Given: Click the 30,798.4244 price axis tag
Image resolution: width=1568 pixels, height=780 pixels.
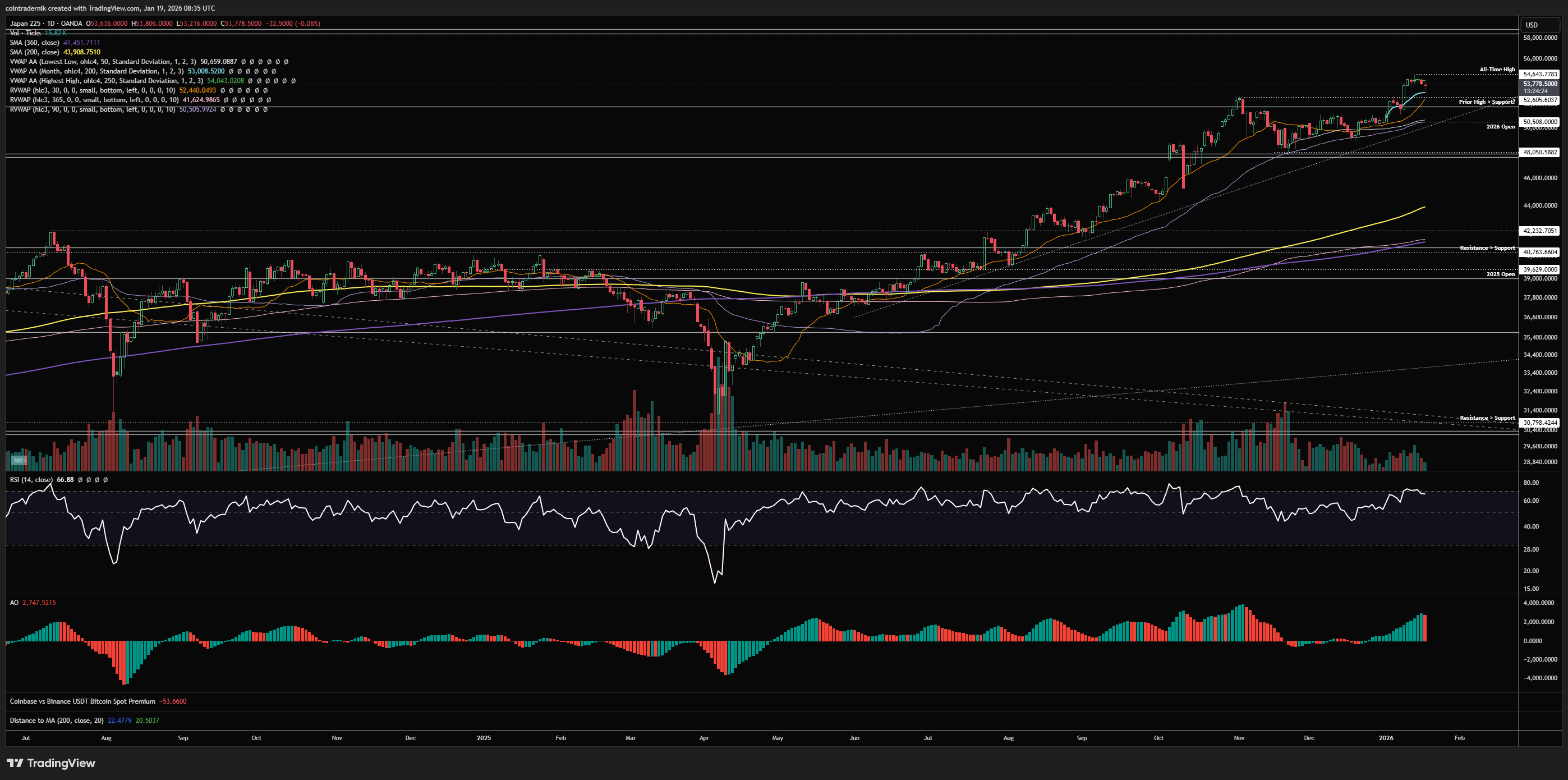Looking at the screenshot, I should click(x=1540, y=423).
